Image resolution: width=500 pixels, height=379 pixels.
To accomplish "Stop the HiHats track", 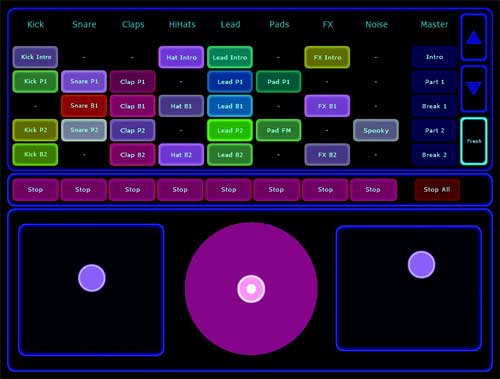I will pos(180,190).
